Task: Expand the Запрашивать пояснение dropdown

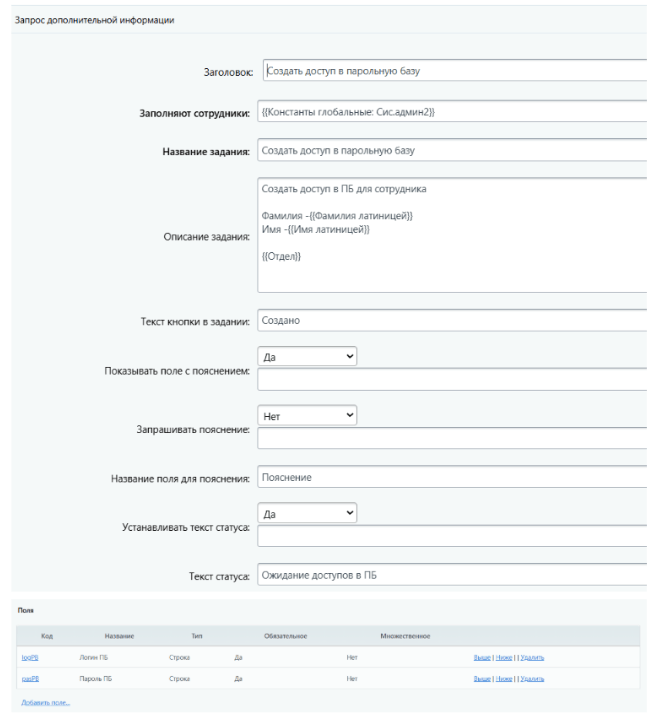Action: click(x=307, y=414)
